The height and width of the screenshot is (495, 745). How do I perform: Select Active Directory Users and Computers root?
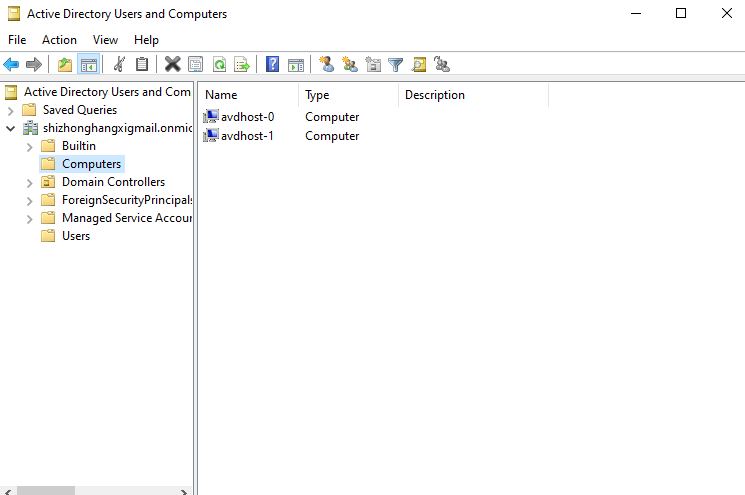107,92
